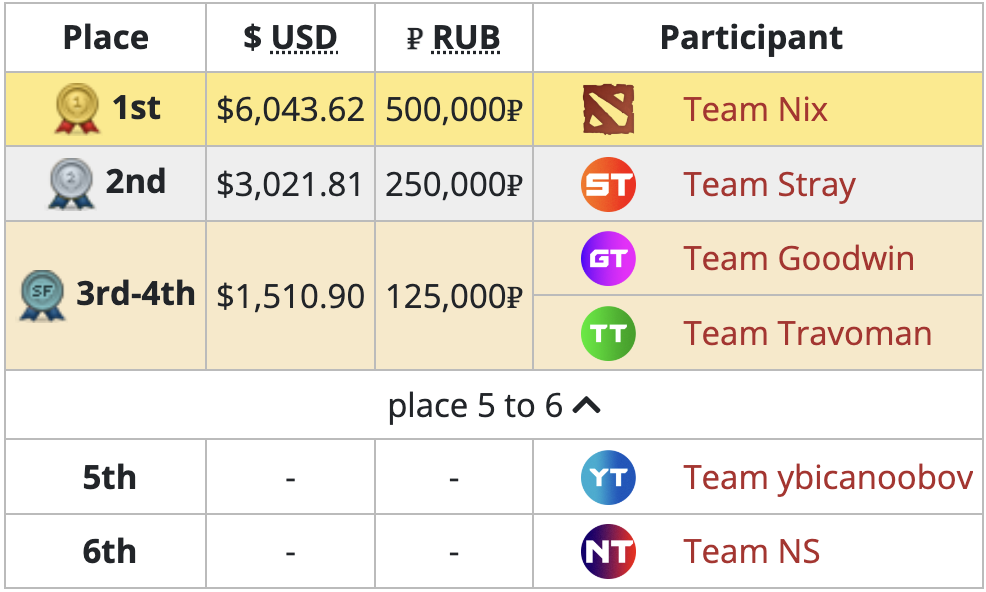
Task: Click the silver 2nd place medal
Action: [x=71, y=185]
